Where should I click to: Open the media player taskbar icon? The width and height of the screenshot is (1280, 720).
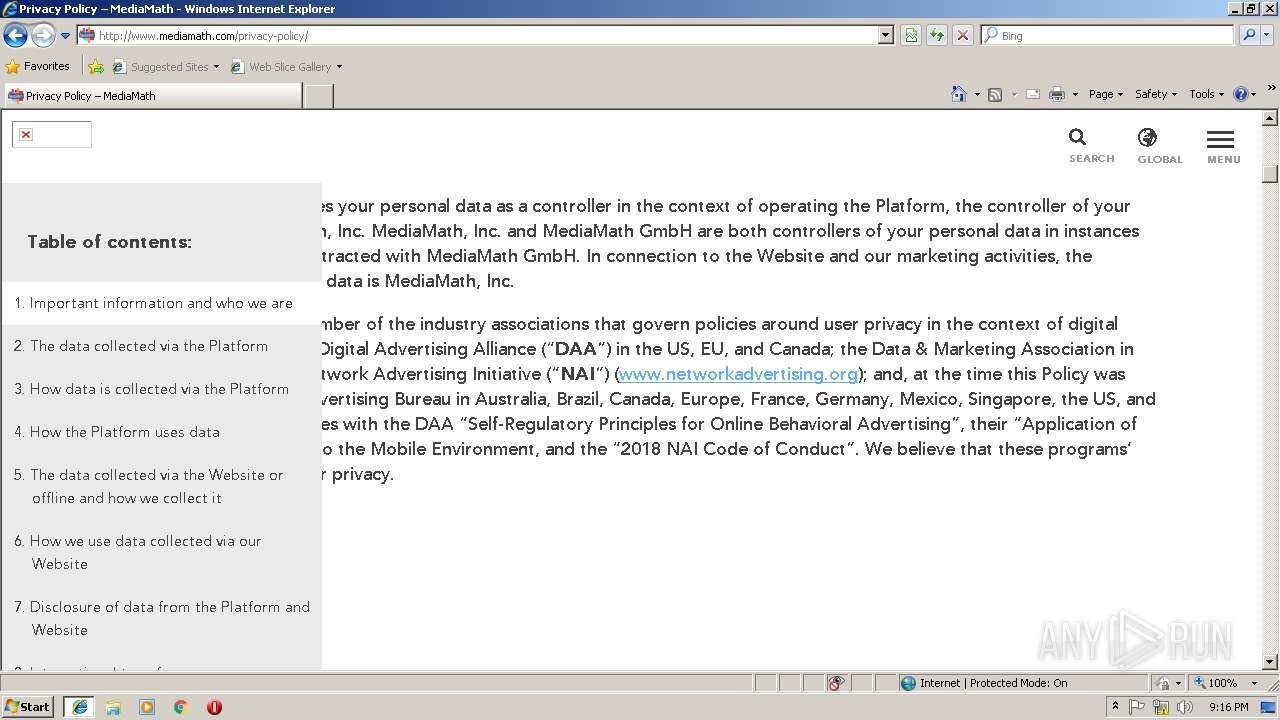(x=147, y=707)
